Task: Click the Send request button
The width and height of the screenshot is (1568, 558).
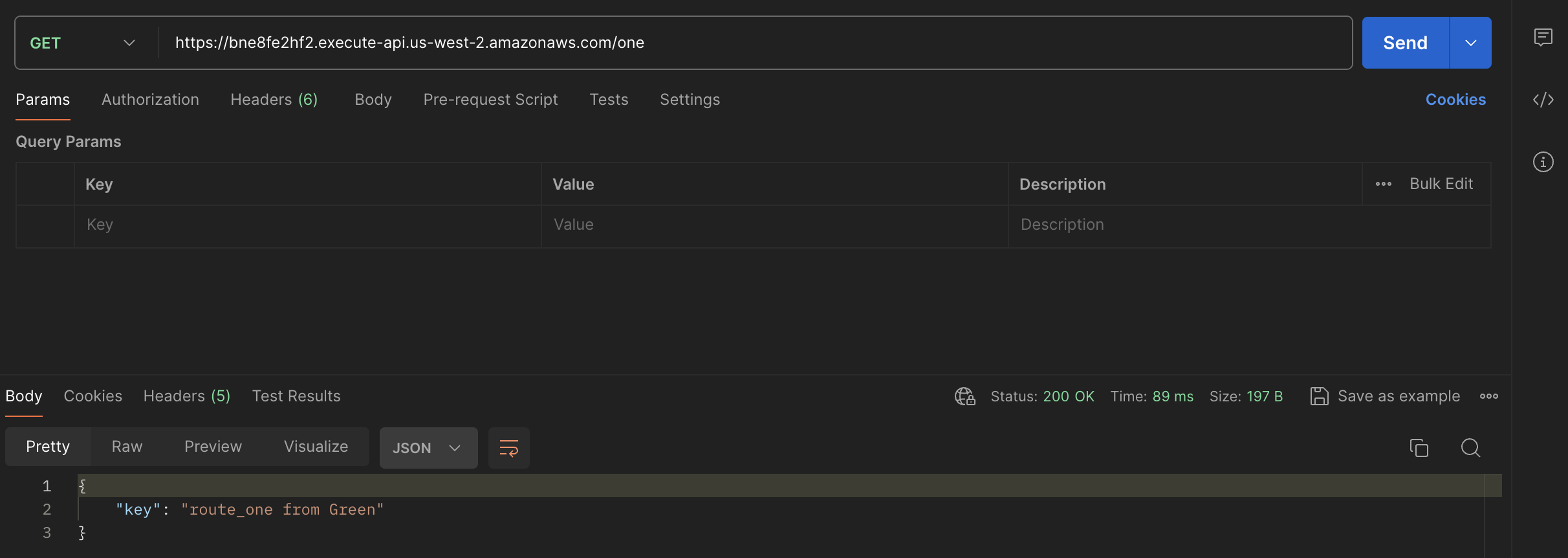Action: [1405, 43]
